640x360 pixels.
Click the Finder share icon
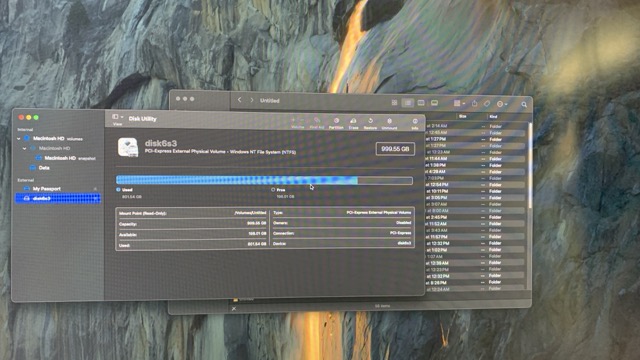474,104
